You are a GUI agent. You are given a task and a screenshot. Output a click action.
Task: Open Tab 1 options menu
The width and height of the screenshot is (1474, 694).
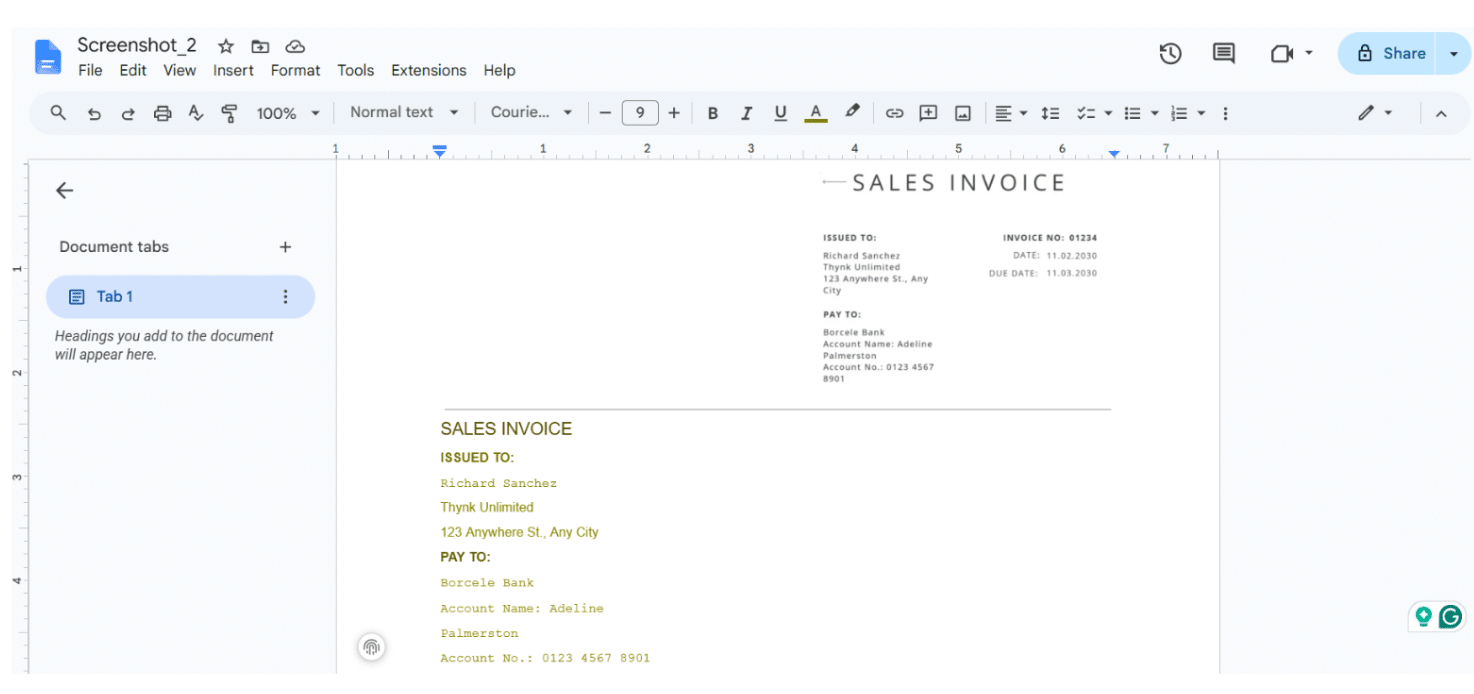[285, 297]
